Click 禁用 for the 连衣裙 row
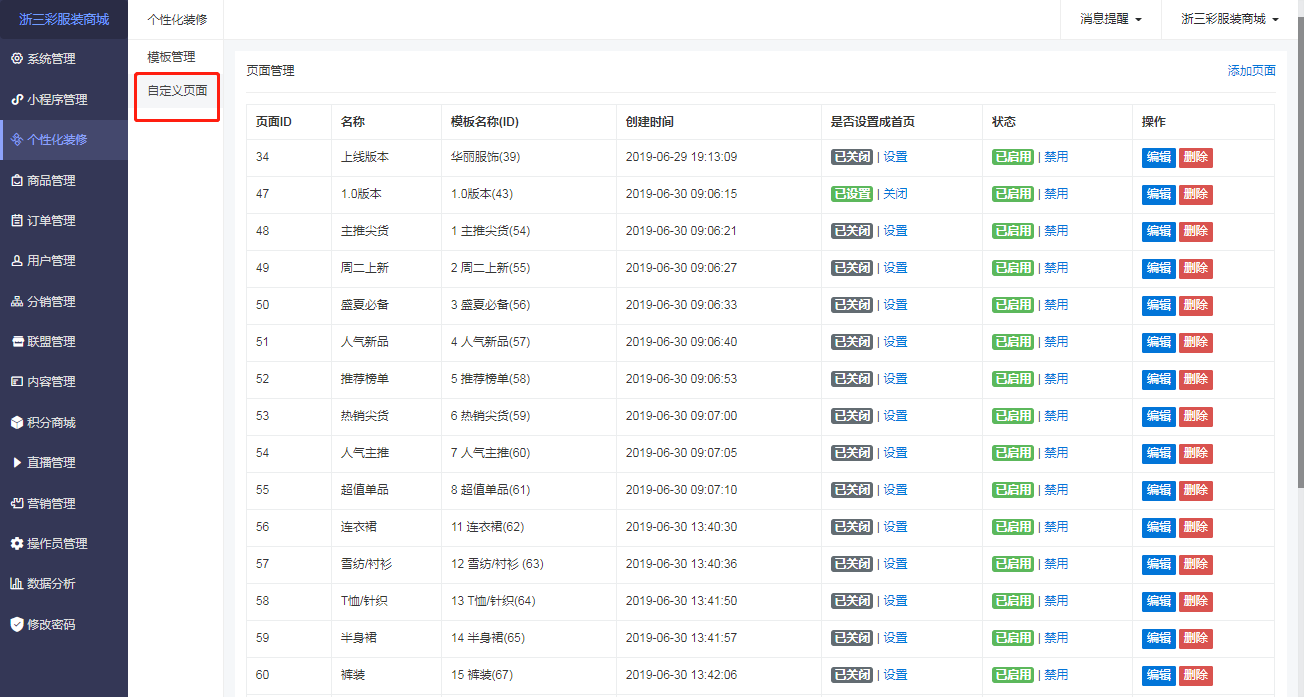Viewport: 1304px width, 697px height. (1056, 527)
